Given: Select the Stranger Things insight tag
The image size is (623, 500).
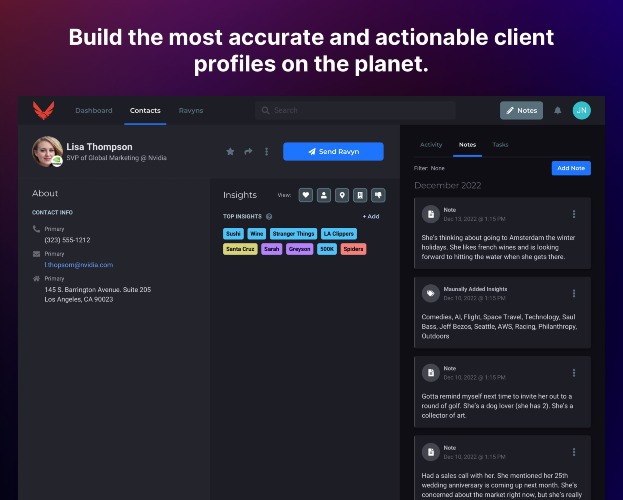Looking at the screenshot, I should coord(293,234).
